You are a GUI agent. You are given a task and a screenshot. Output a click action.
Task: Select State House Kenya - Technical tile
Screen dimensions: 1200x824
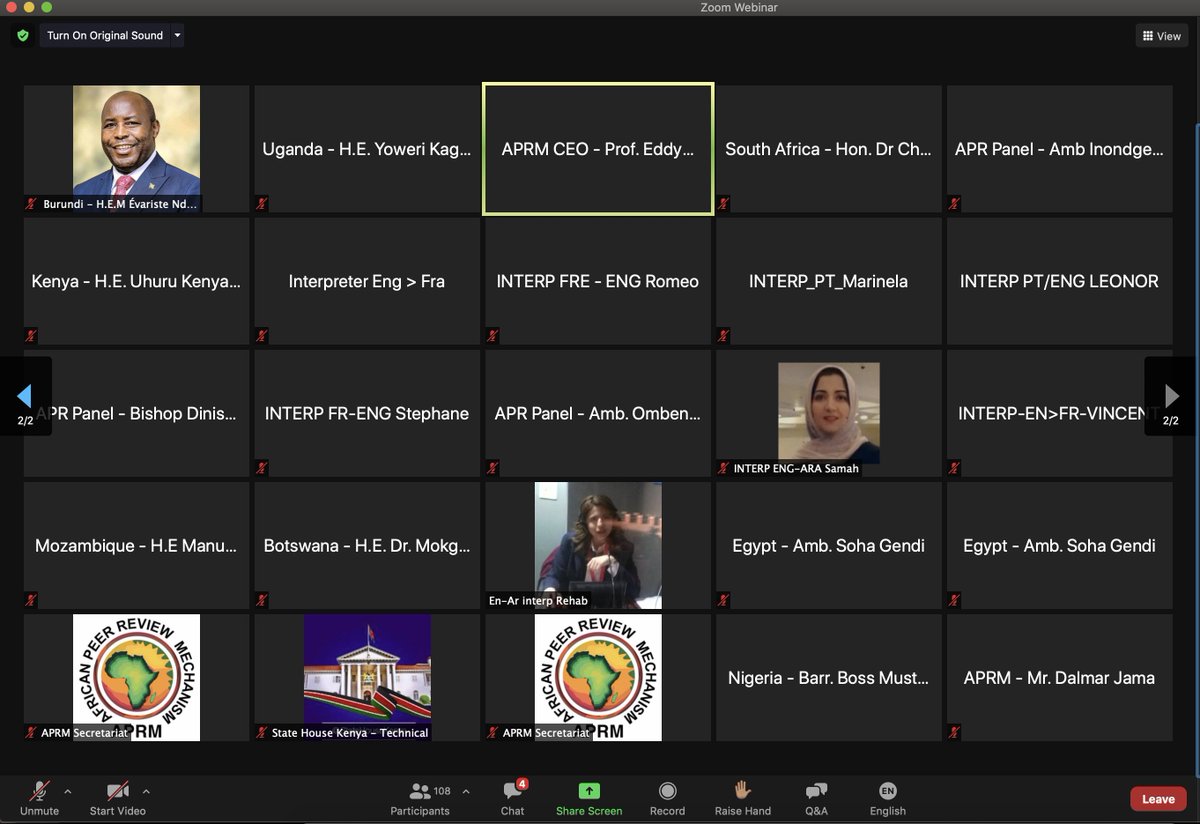367,677
